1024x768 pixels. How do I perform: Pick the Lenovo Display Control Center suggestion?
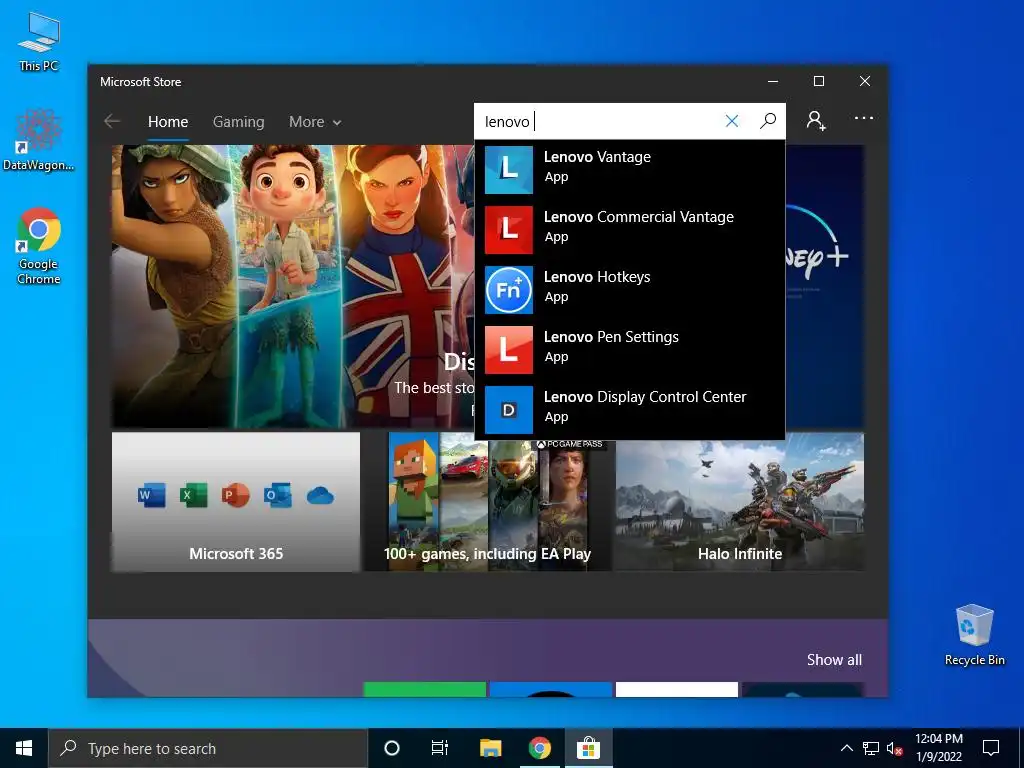630,410
